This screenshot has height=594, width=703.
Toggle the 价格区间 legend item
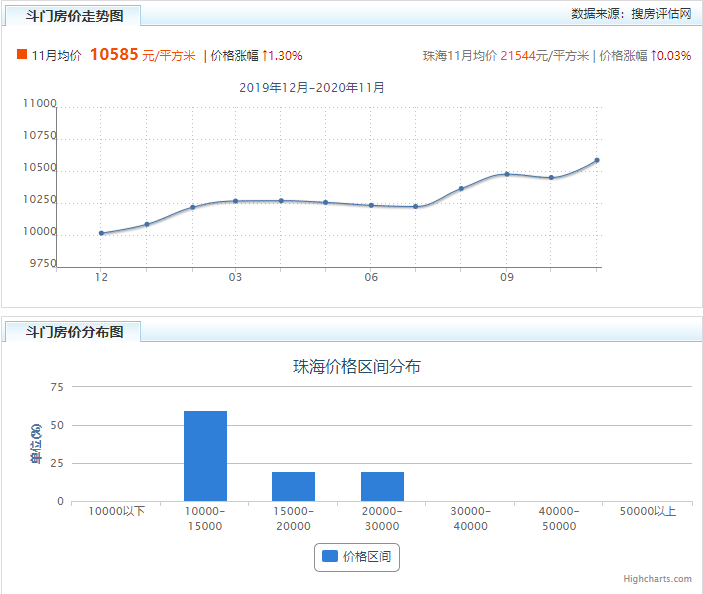coord(357,557)
